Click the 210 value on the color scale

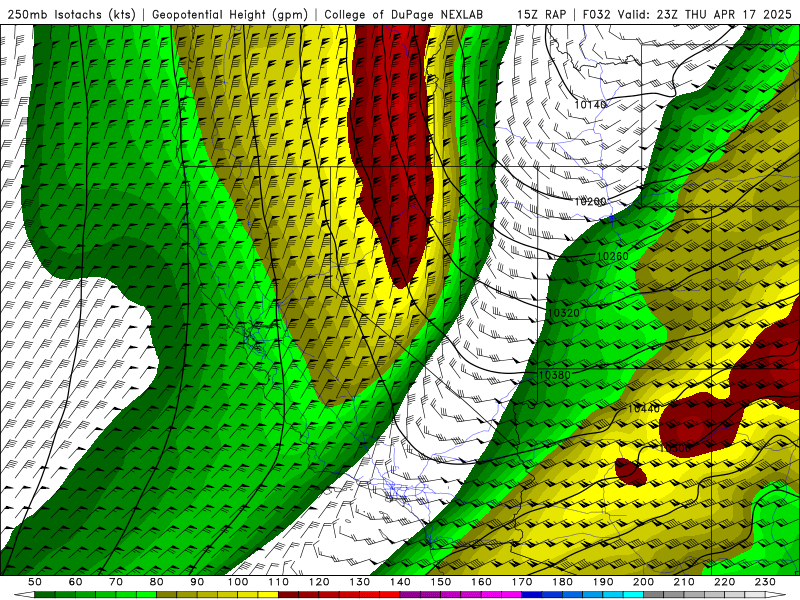pyautogui.click(x=684, y=582)
